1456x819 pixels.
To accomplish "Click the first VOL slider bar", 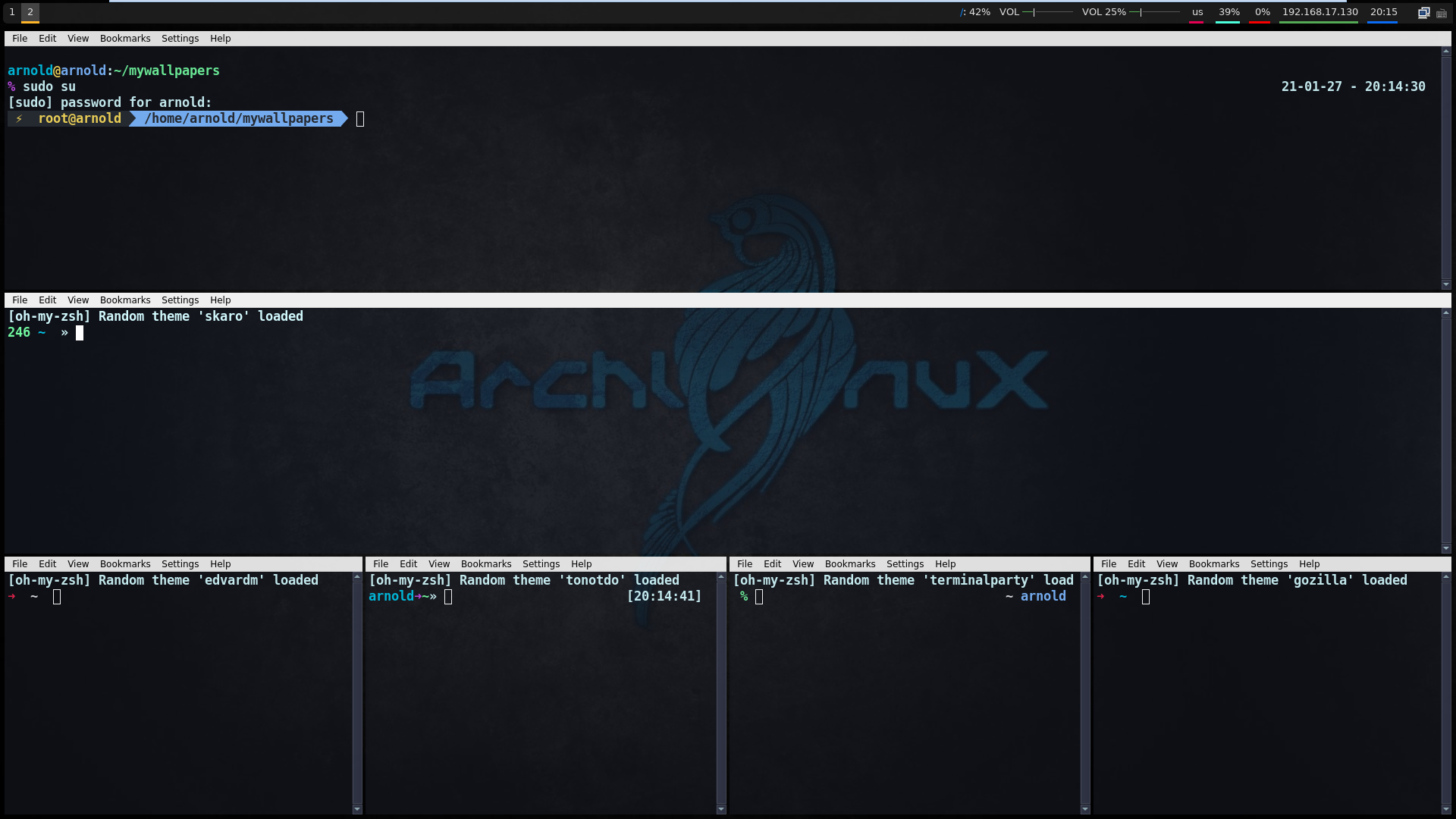I will click(1047, 12).
